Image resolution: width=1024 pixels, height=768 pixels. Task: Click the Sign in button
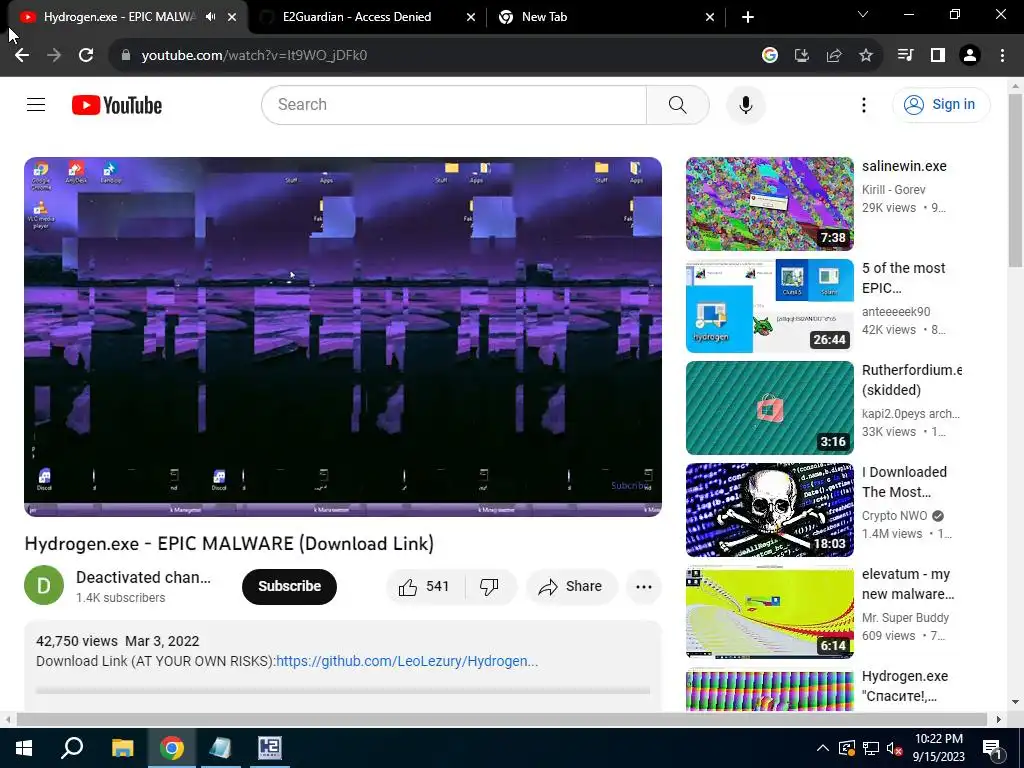pyautogui.click(x=941, y=104)
